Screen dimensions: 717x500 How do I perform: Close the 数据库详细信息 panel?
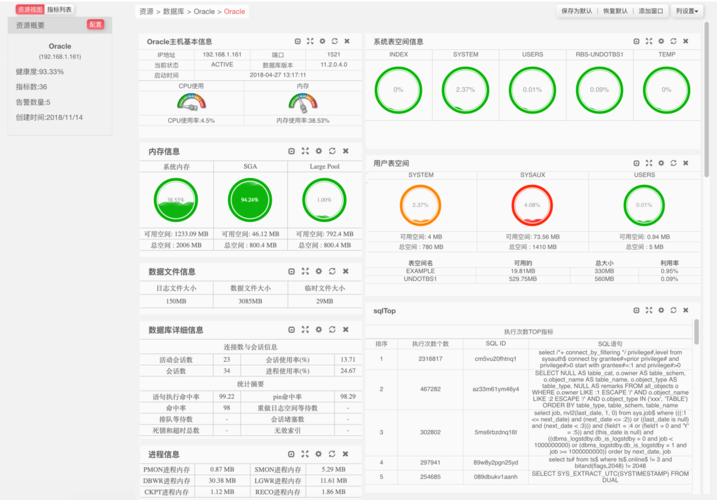pyautogui.click(x=346, y=329)
